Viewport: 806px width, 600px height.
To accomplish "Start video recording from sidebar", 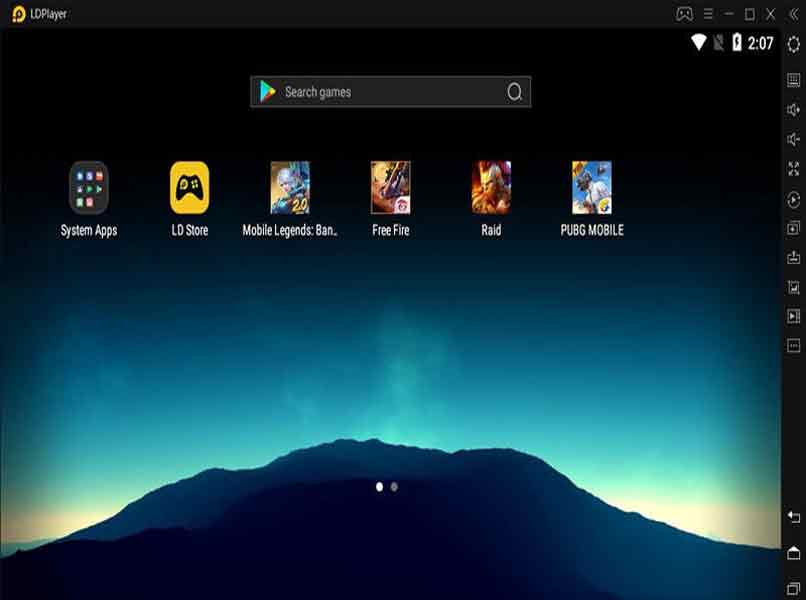I will tap(794, 316).
